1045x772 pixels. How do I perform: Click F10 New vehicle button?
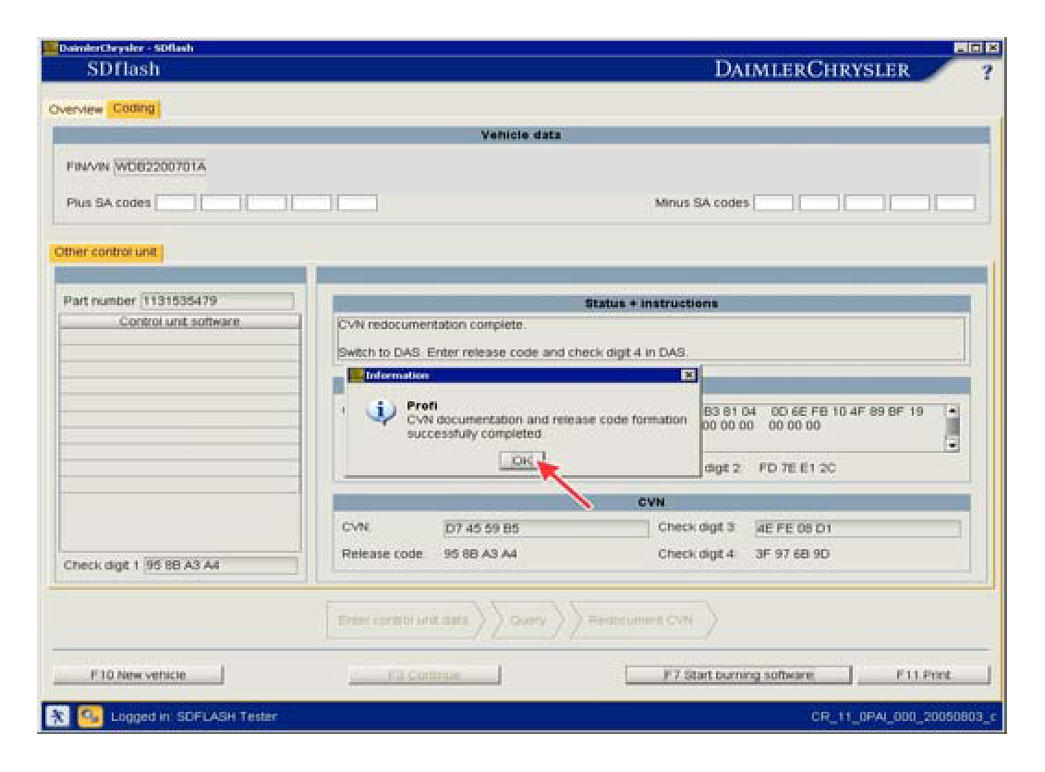pyautogui.click(x=138, y=675)
